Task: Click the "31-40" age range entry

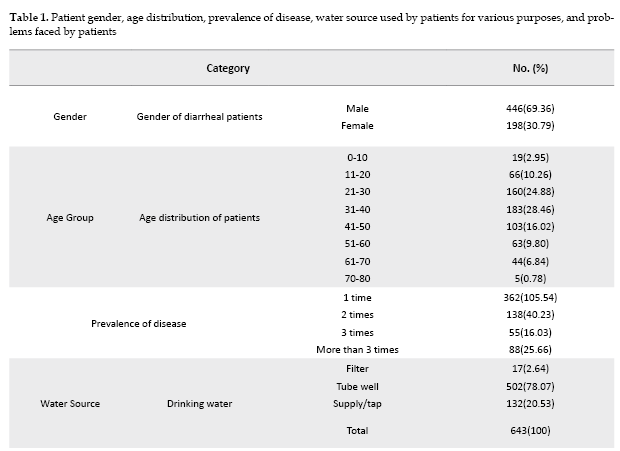Action: pyautogui.click(x=357, y=209)
